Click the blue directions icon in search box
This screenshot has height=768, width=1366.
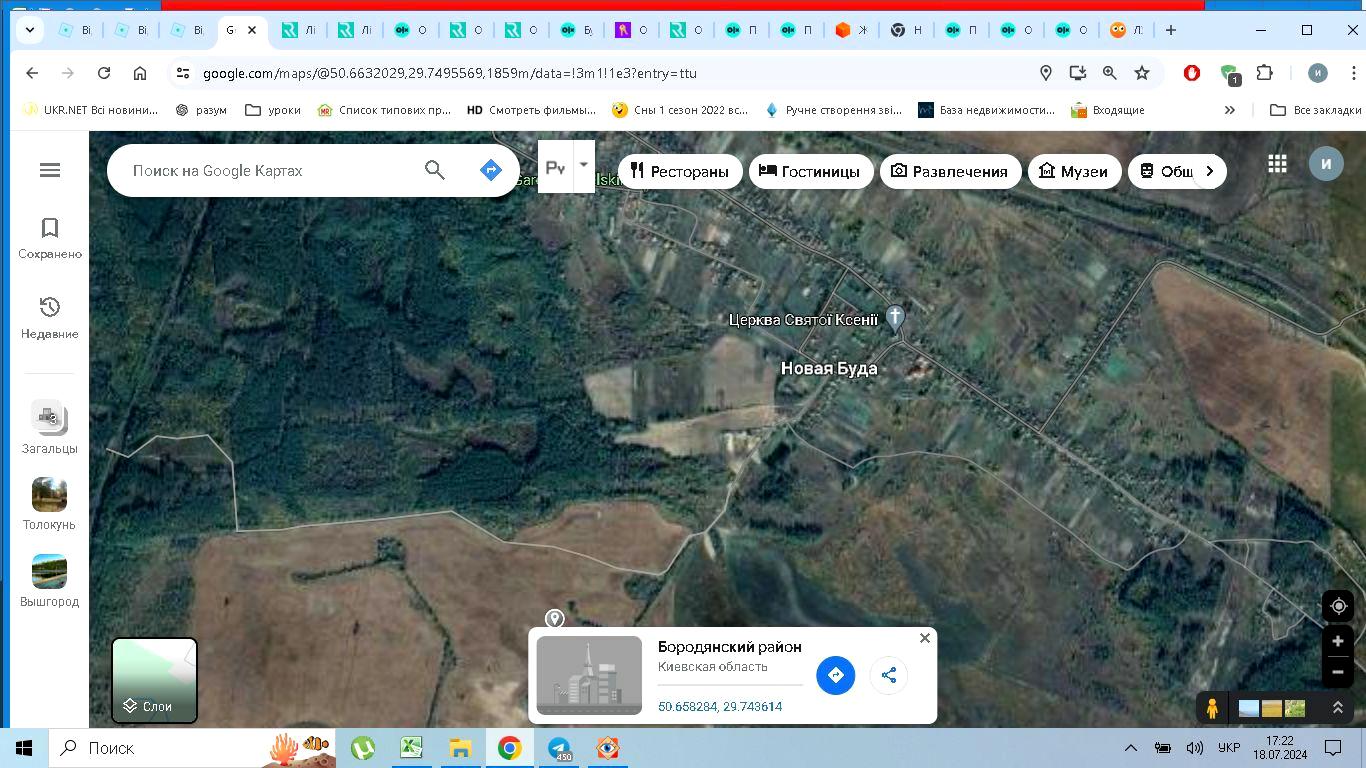pos(490,171)
